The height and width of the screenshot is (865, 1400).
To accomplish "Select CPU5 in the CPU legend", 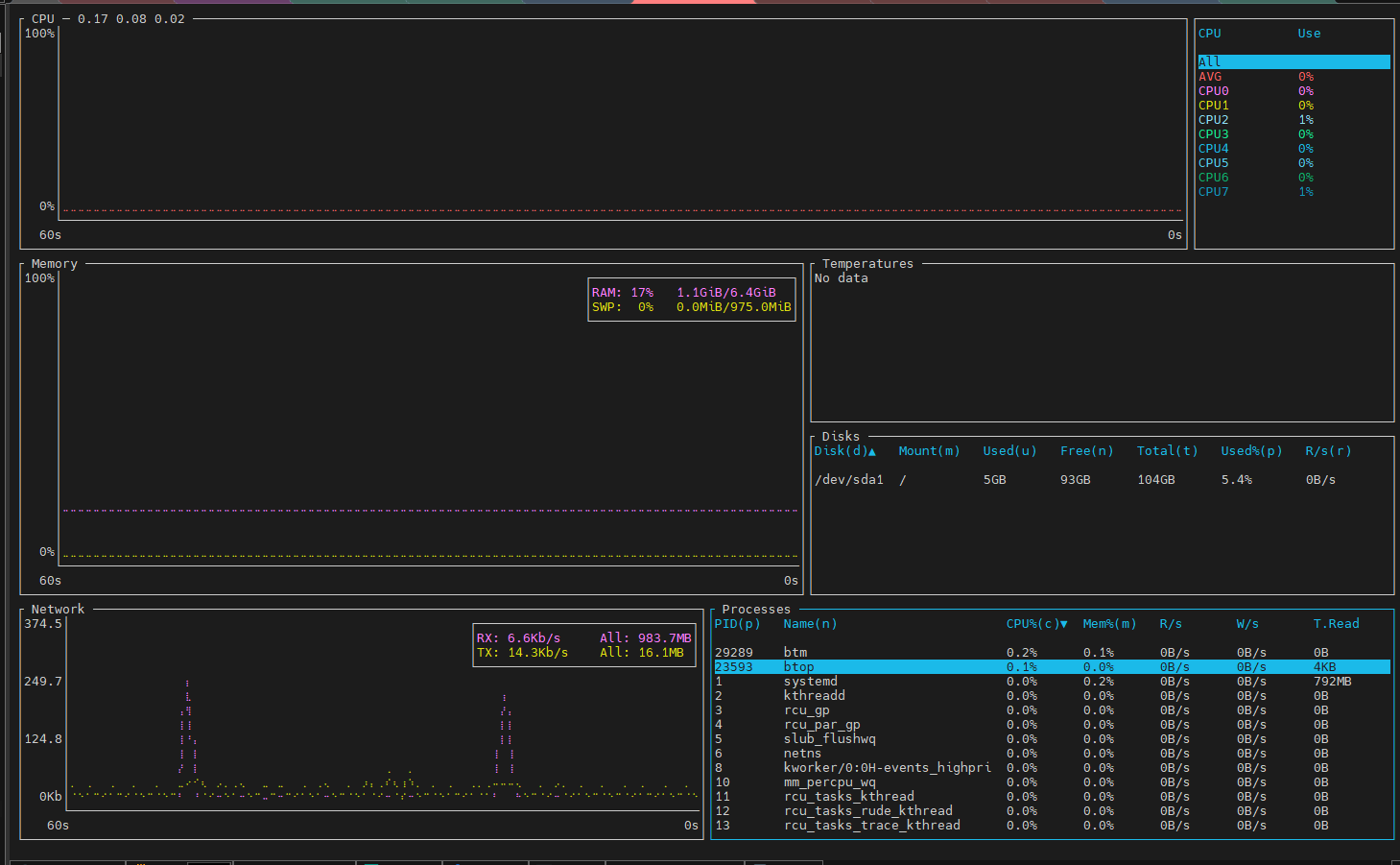I will pos(1293,162).
